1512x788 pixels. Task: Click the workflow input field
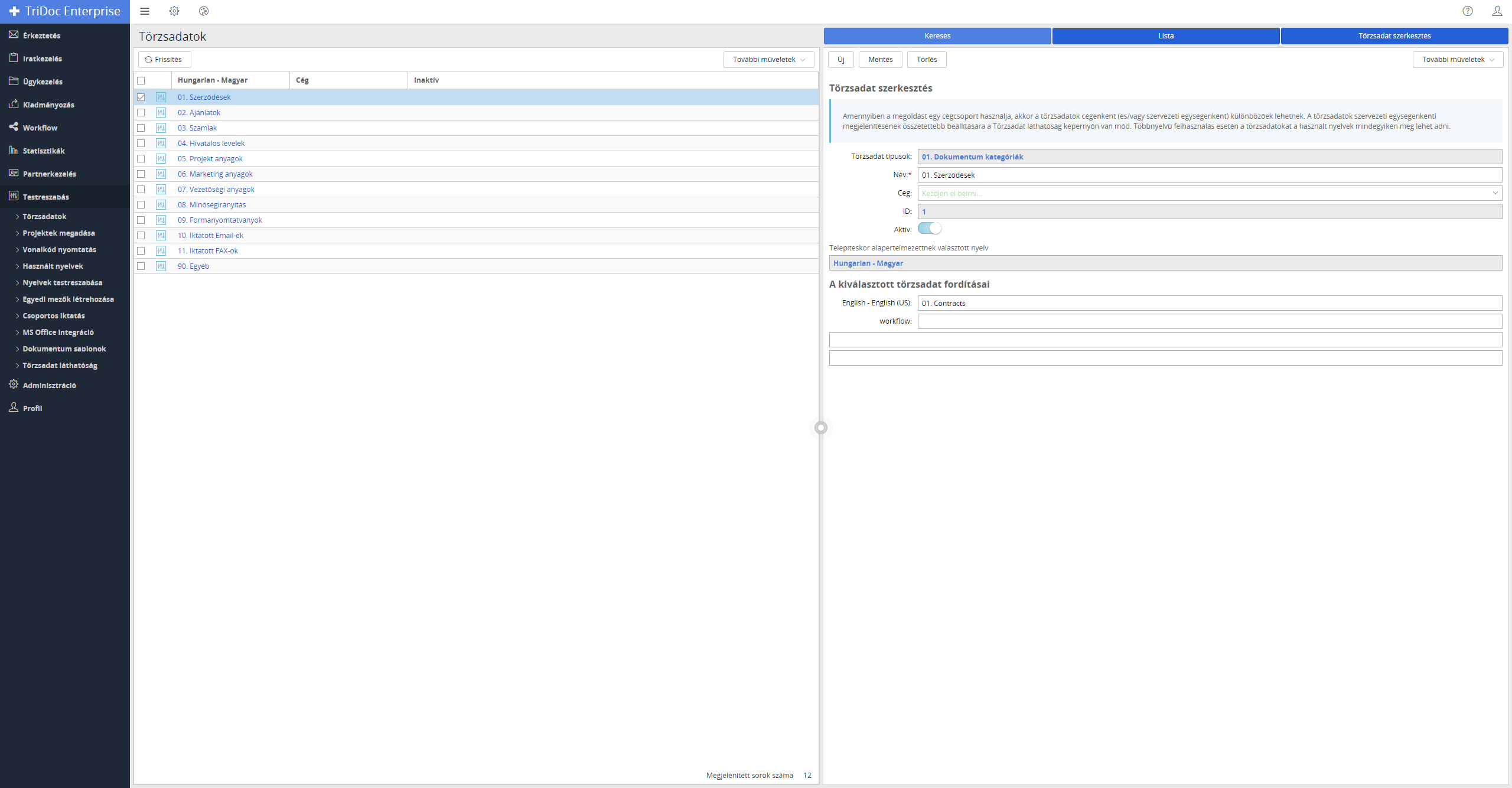(1209, 321)
